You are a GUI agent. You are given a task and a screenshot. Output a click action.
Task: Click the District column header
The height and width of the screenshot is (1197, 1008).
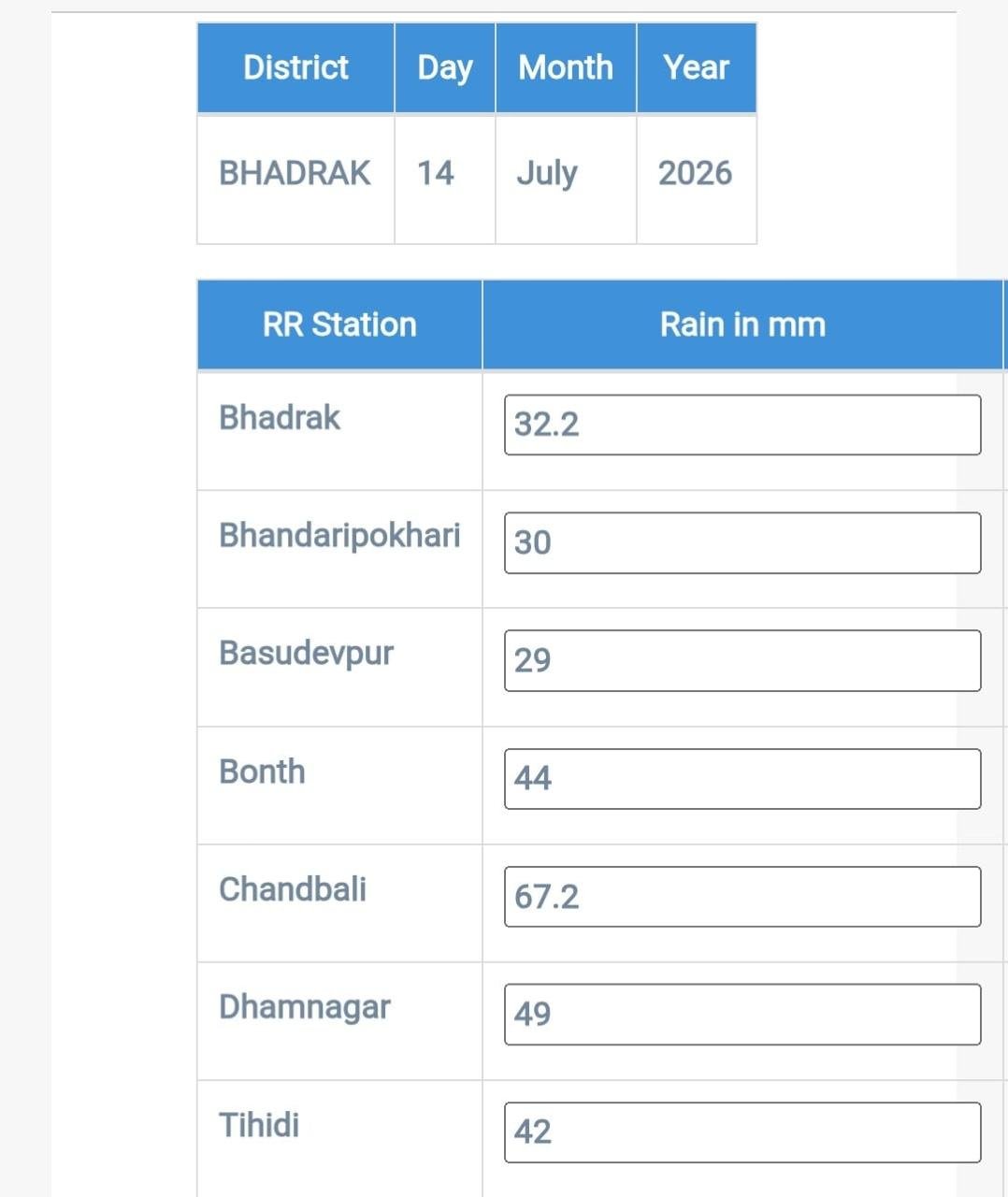point(295,67)
